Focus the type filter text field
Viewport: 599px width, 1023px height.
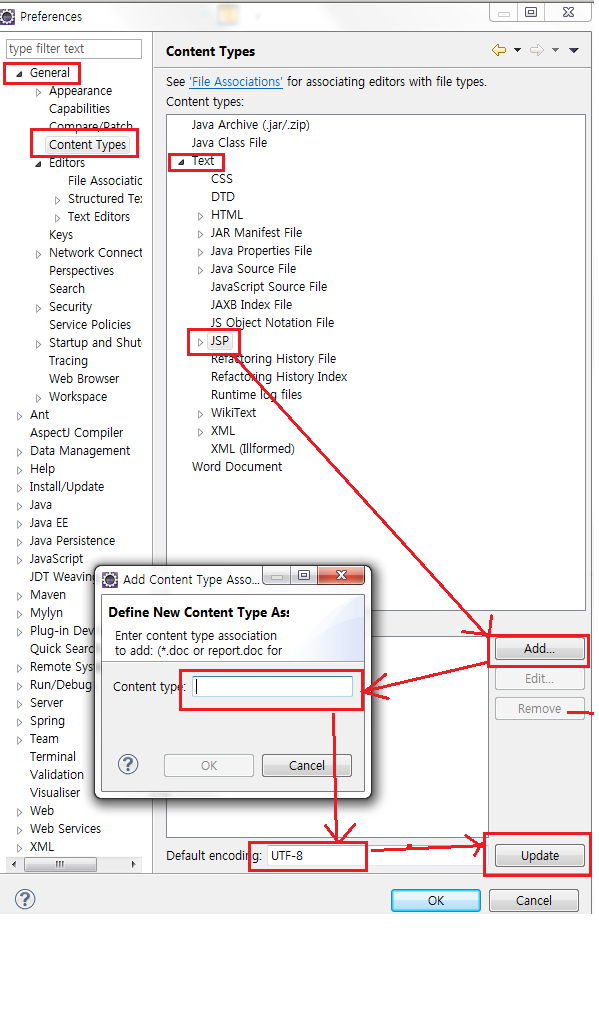[x=74, y=49]
